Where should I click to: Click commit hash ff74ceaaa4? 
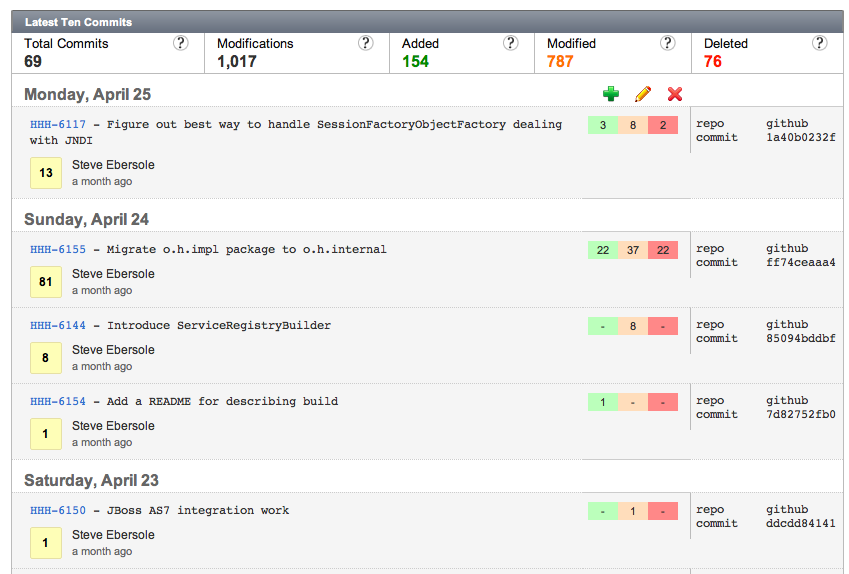(x=800, y=263)
